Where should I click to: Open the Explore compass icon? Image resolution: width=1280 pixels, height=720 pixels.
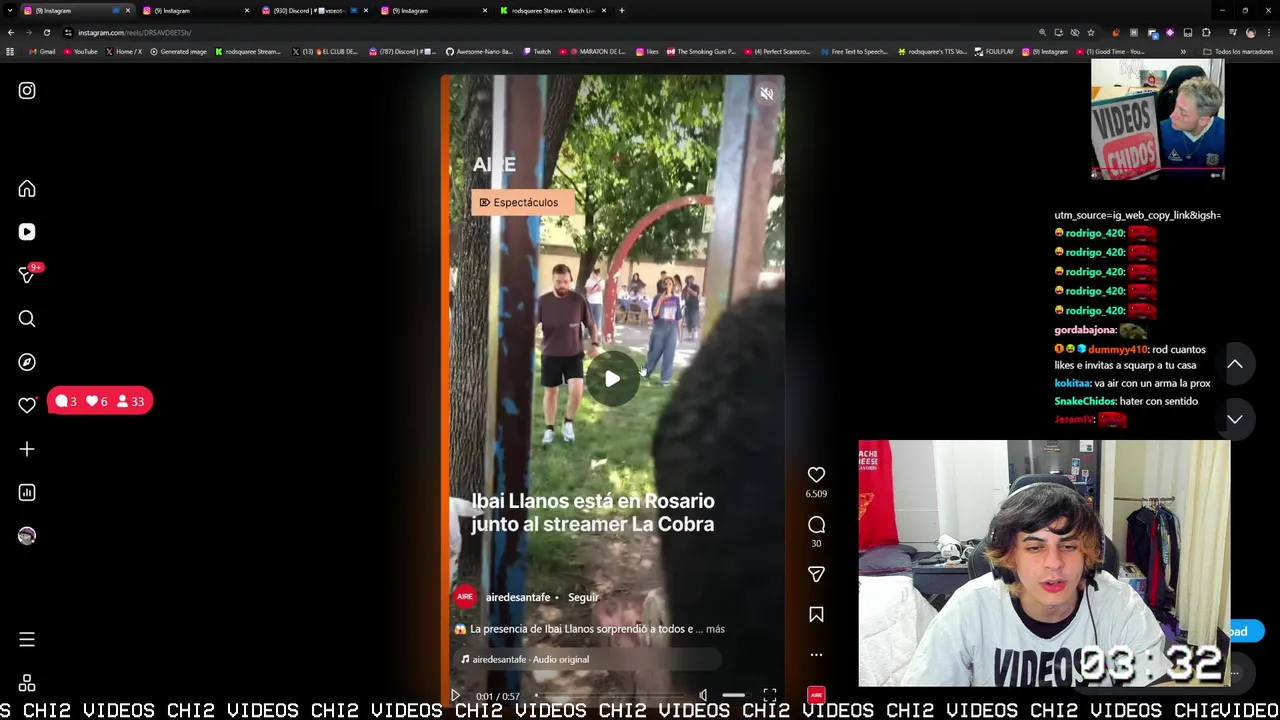coord(27,362)
